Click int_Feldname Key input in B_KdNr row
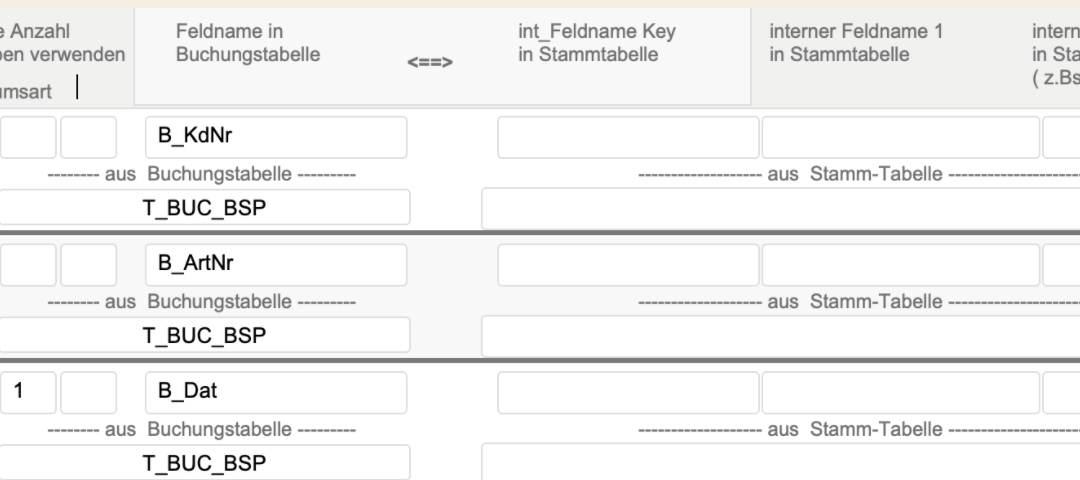Viewport: 1080px width, 480px height. 628,138
